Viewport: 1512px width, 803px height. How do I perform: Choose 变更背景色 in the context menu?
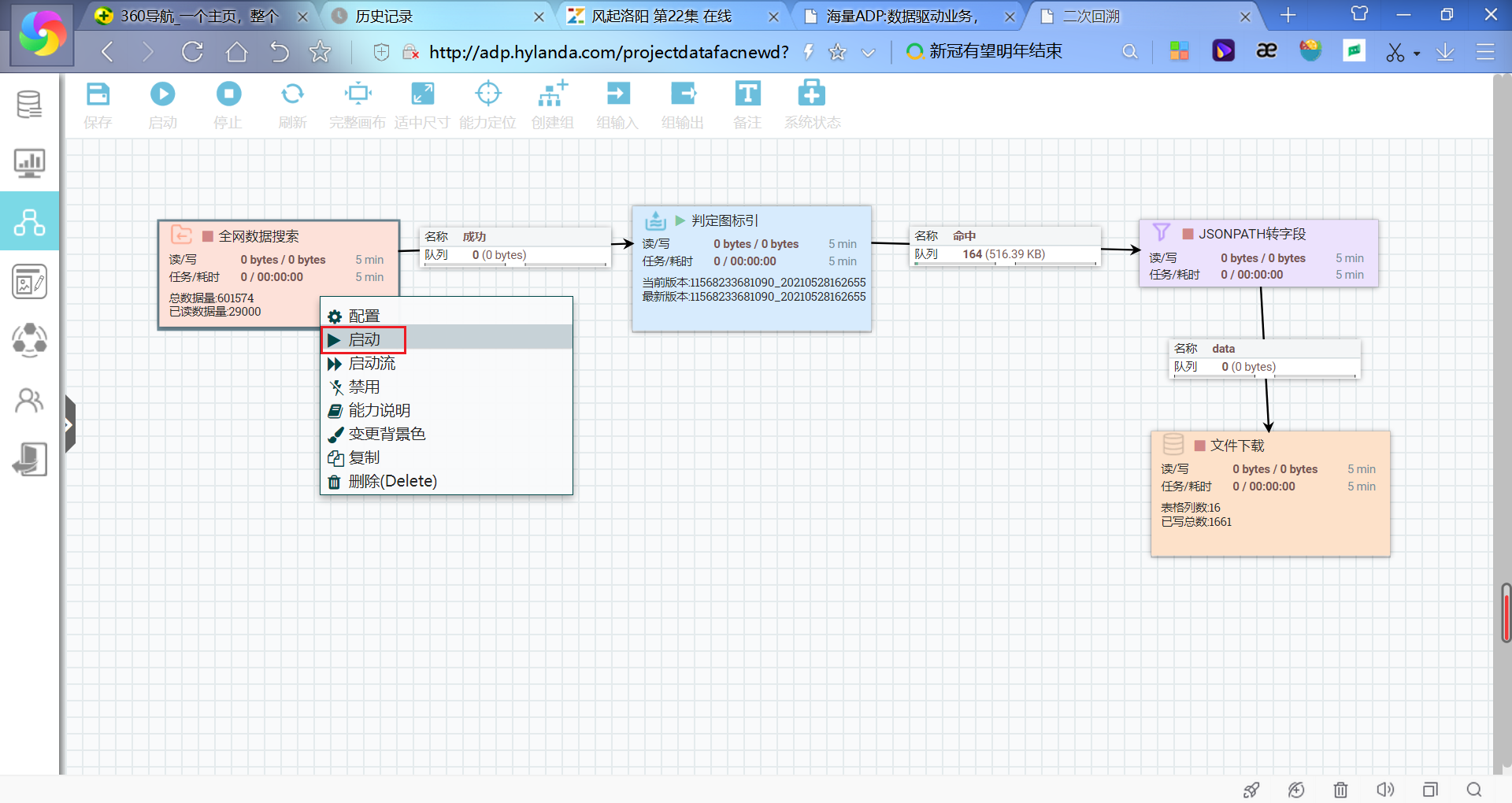point(387,435)
